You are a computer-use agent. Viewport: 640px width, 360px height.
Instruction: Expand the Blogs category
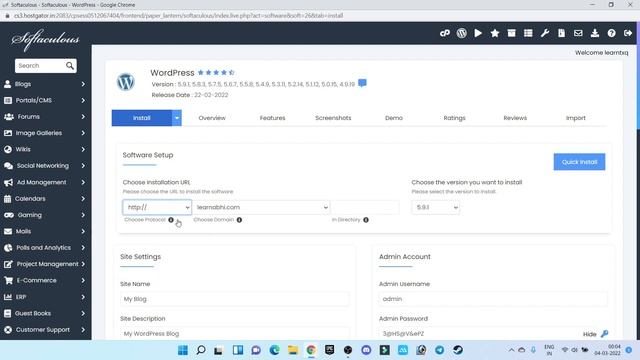tap(45, 84)
